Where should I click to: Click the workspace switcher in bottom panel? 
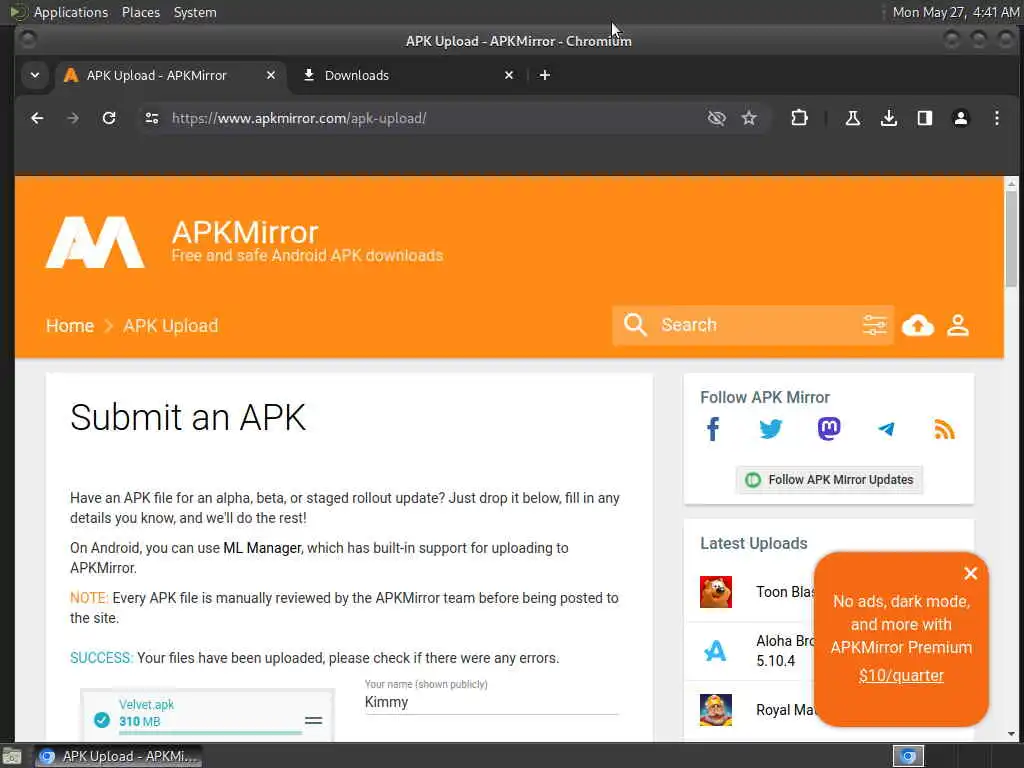pos(908,756)
